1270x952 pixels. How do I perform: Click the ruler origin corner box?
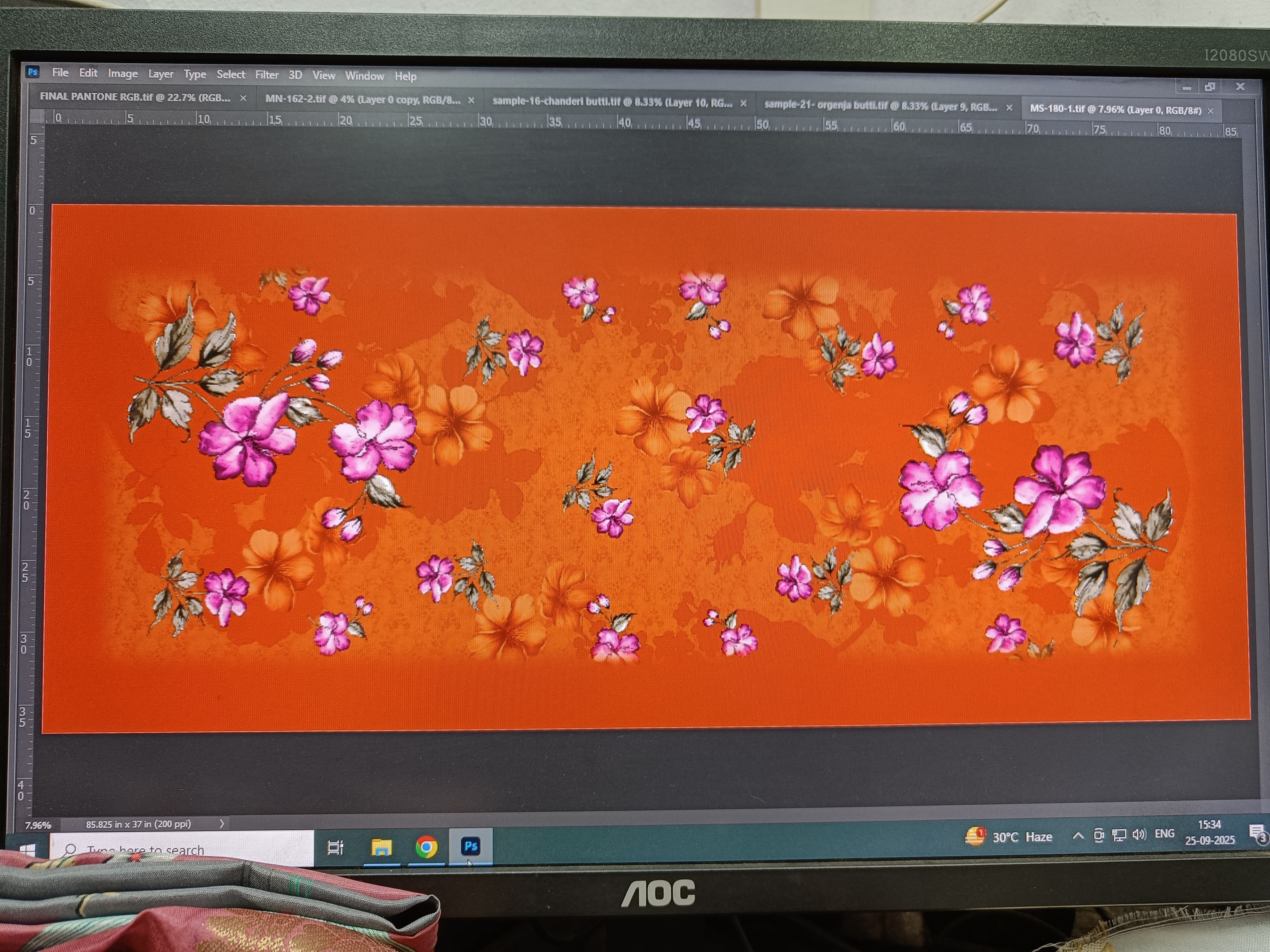(37, 117)
